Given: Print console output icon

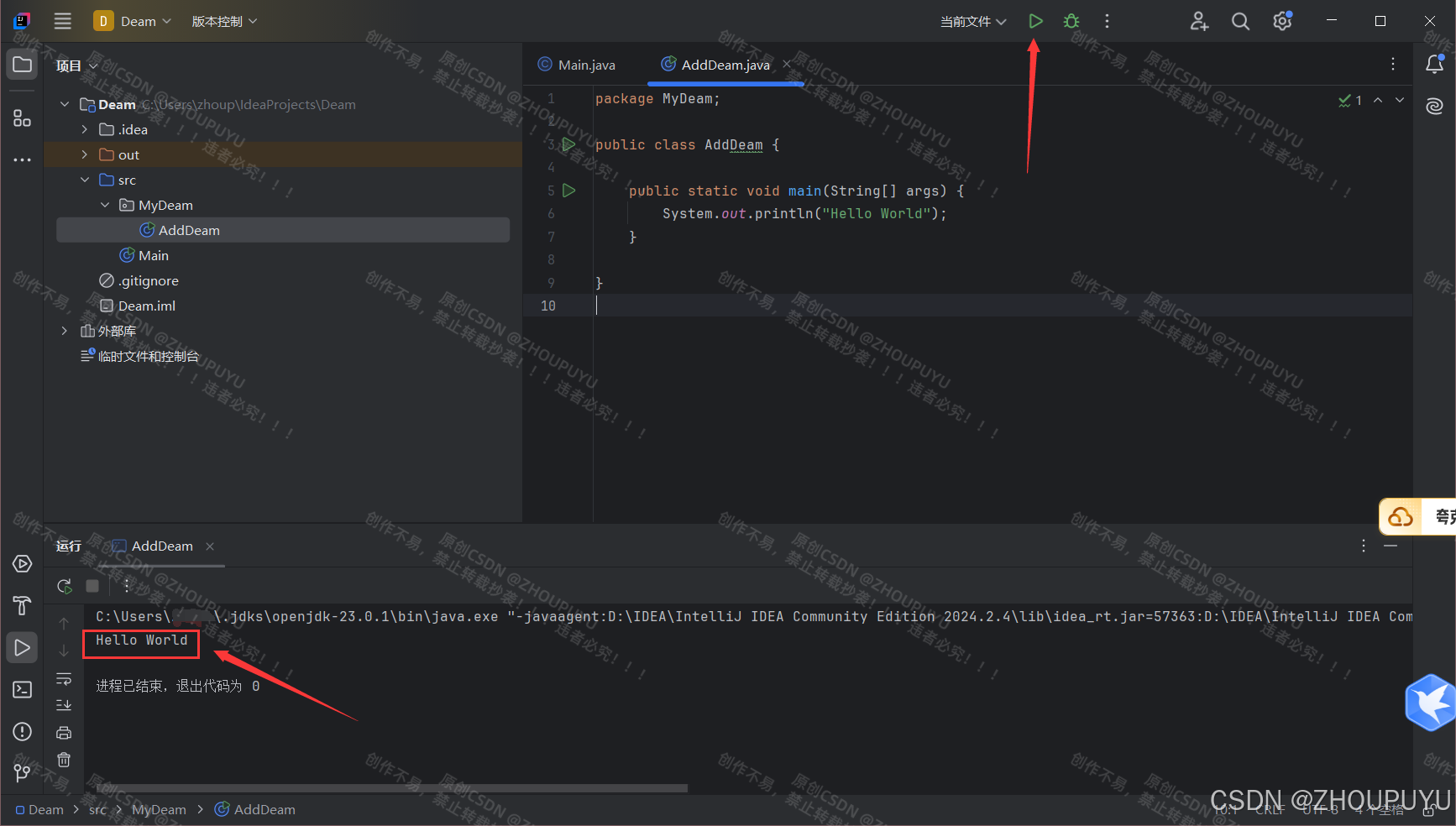Looking at the screenshot, I should tap(64, 733).
